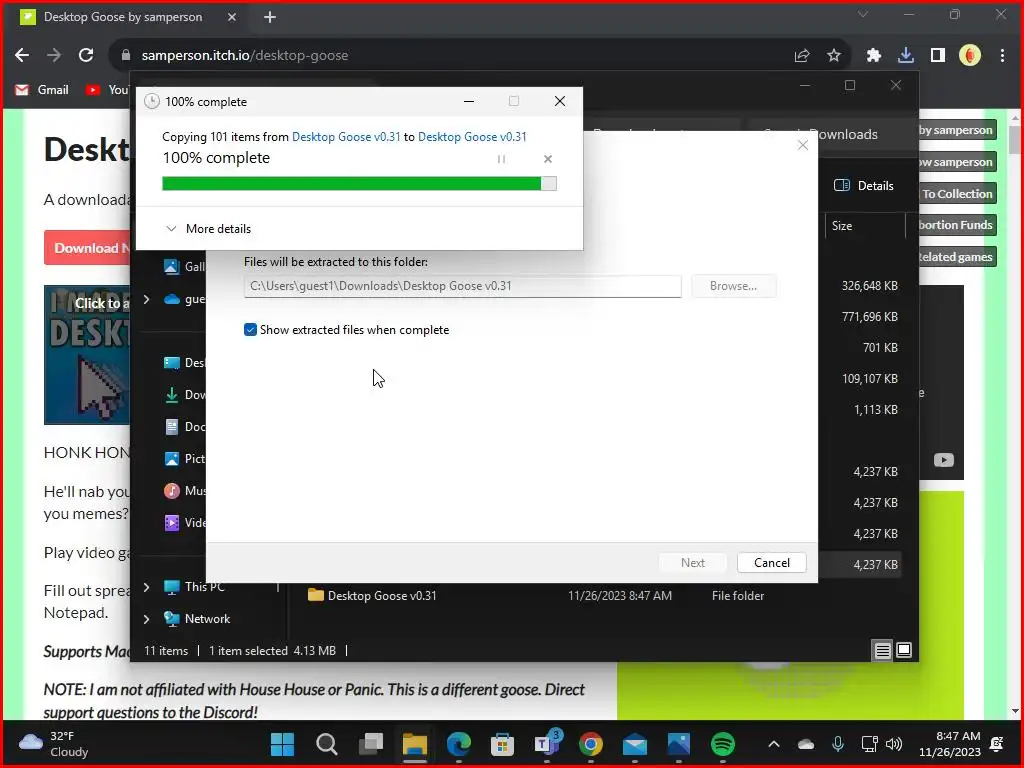Click Next in the extract dialog
The width and height of the screenshot is (1024, 768).
click(x=693, y=562)
